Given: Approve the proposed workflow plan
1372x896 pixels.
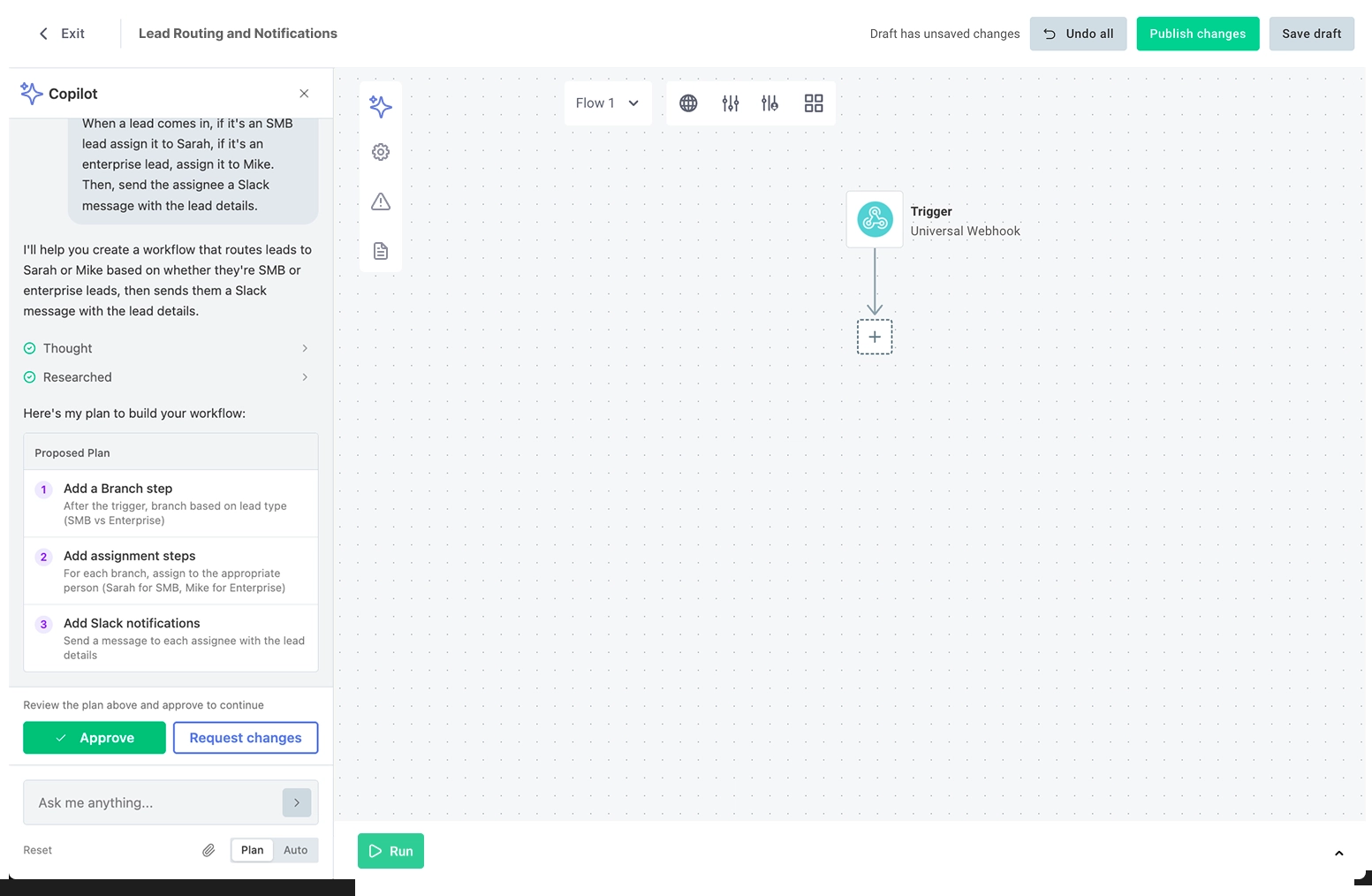Looking at the screenshot, I should (94, 737).
